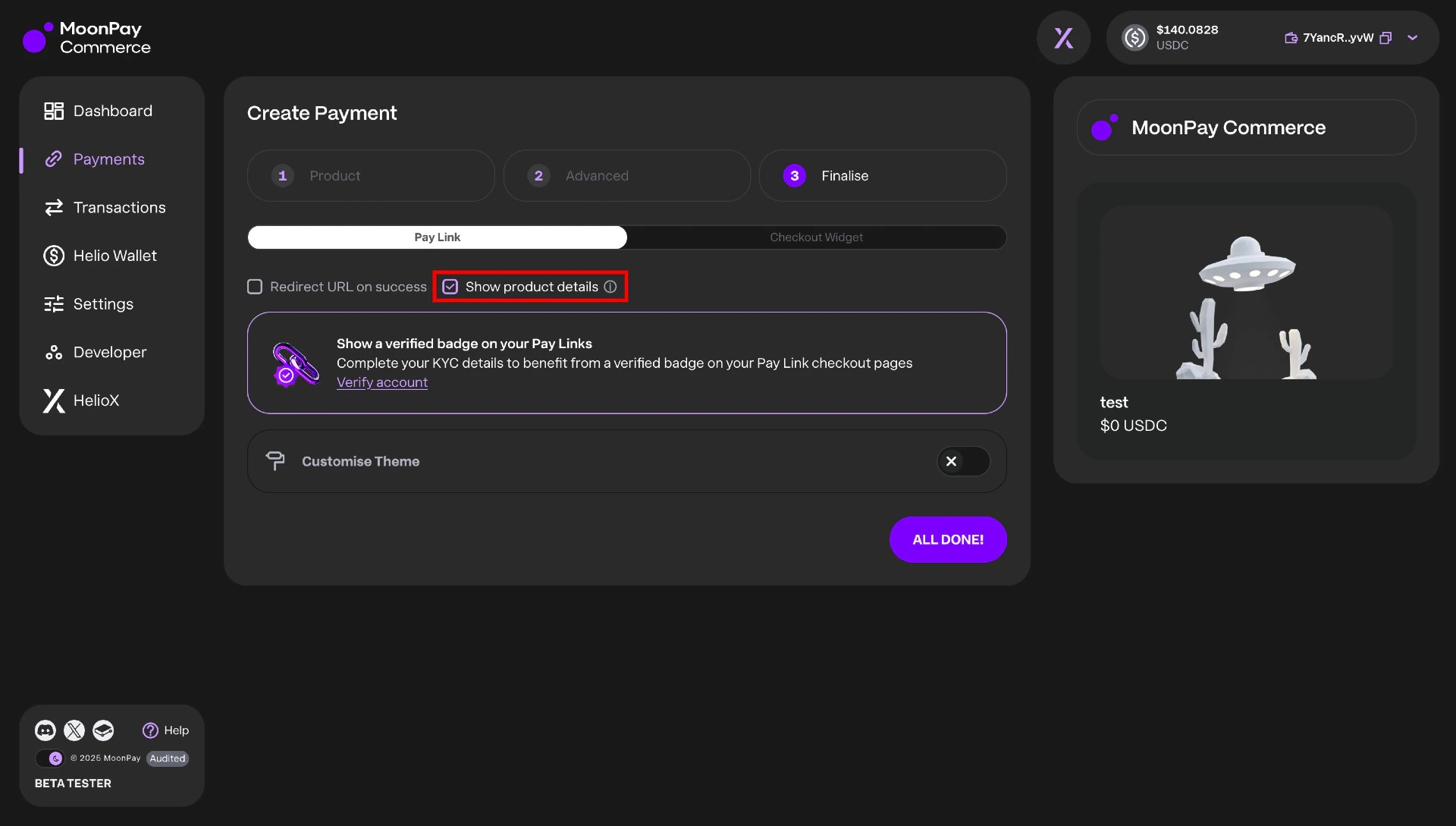Turn on Customise Theme toggle

[963, 461]
